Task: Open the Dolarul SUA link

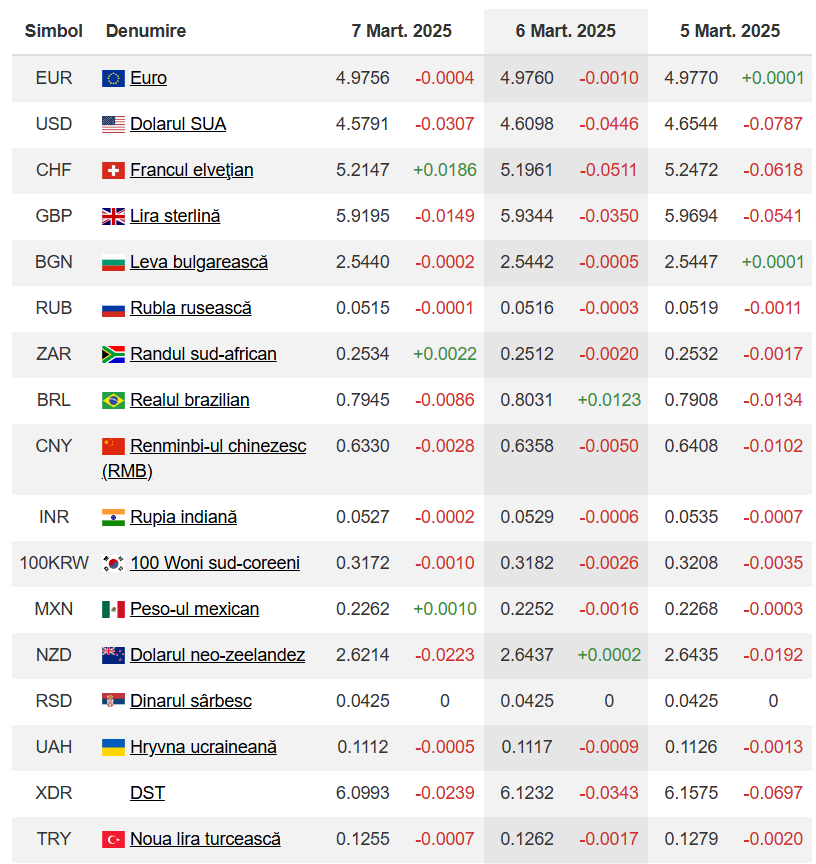Action: tap(178, 124)
